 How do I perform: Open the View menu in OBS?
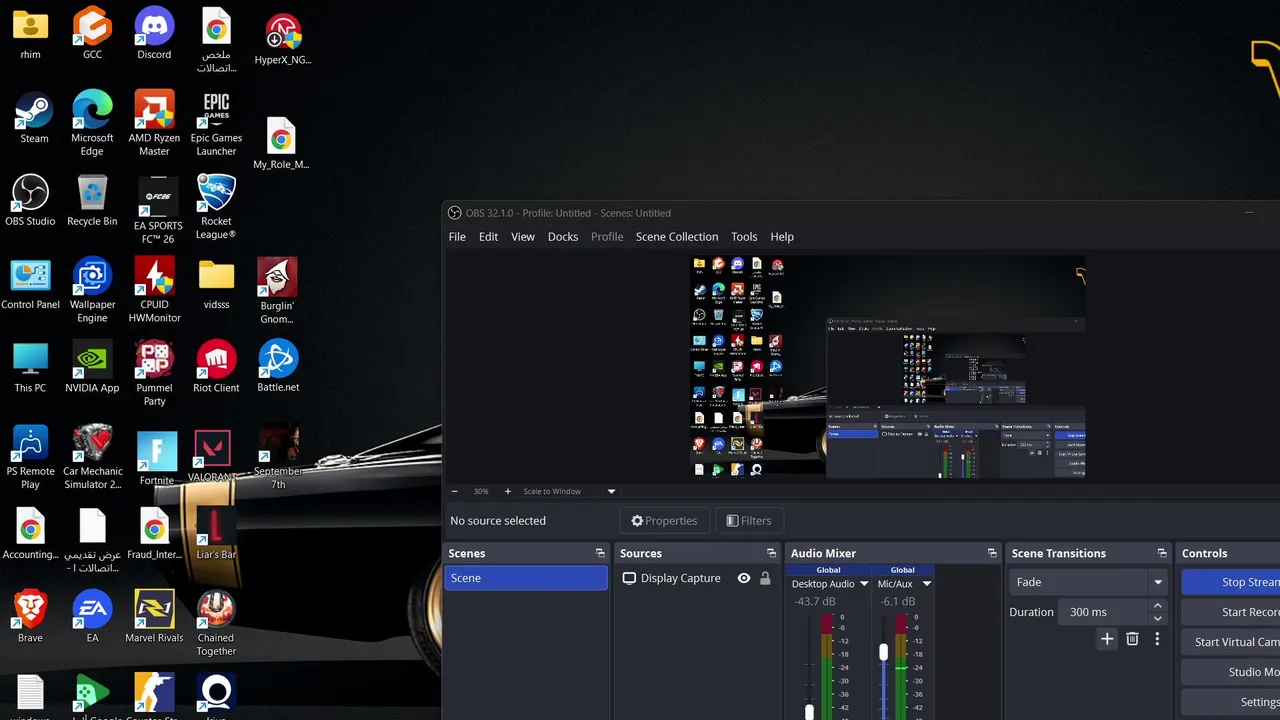coord(523,237)
